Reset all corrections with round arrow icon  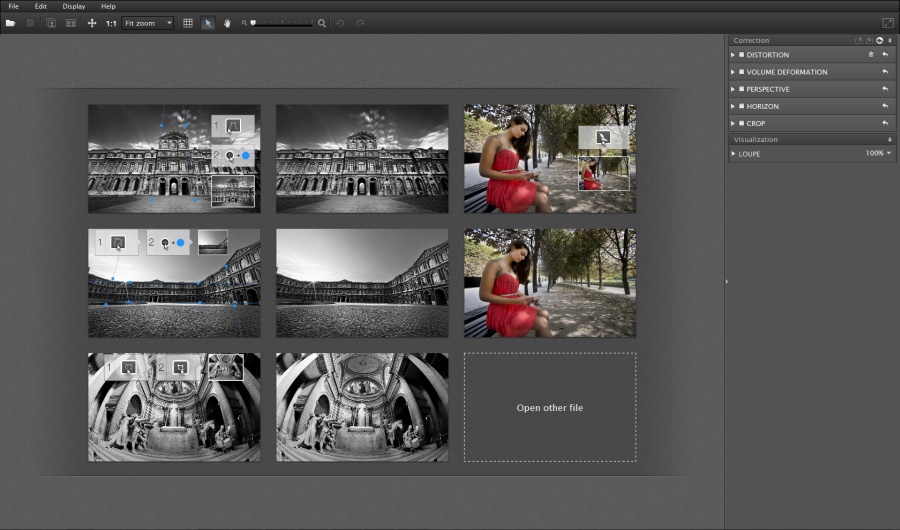879,40
